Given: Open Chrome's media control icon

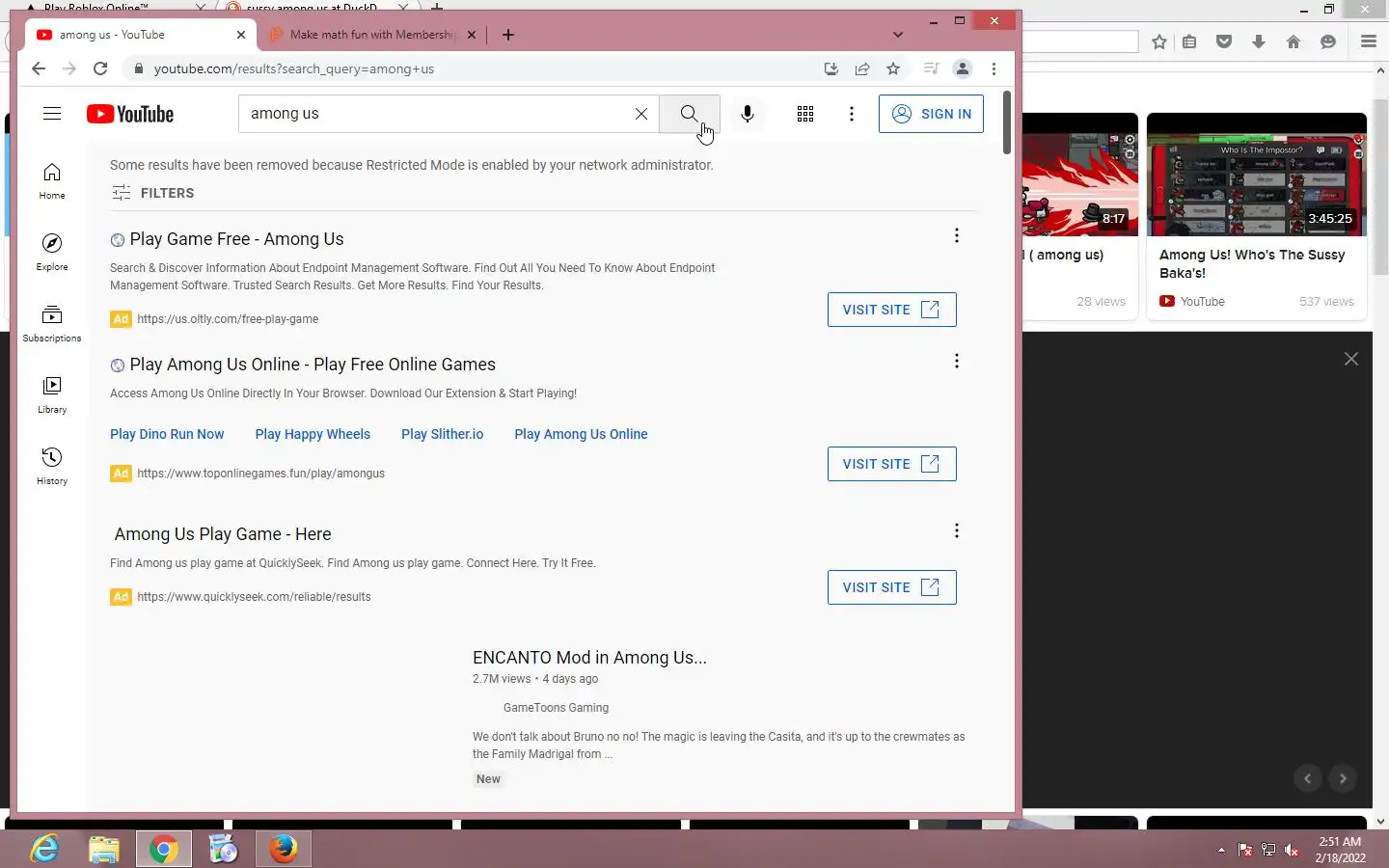Looking at the screenshot, I should (931, 68).
